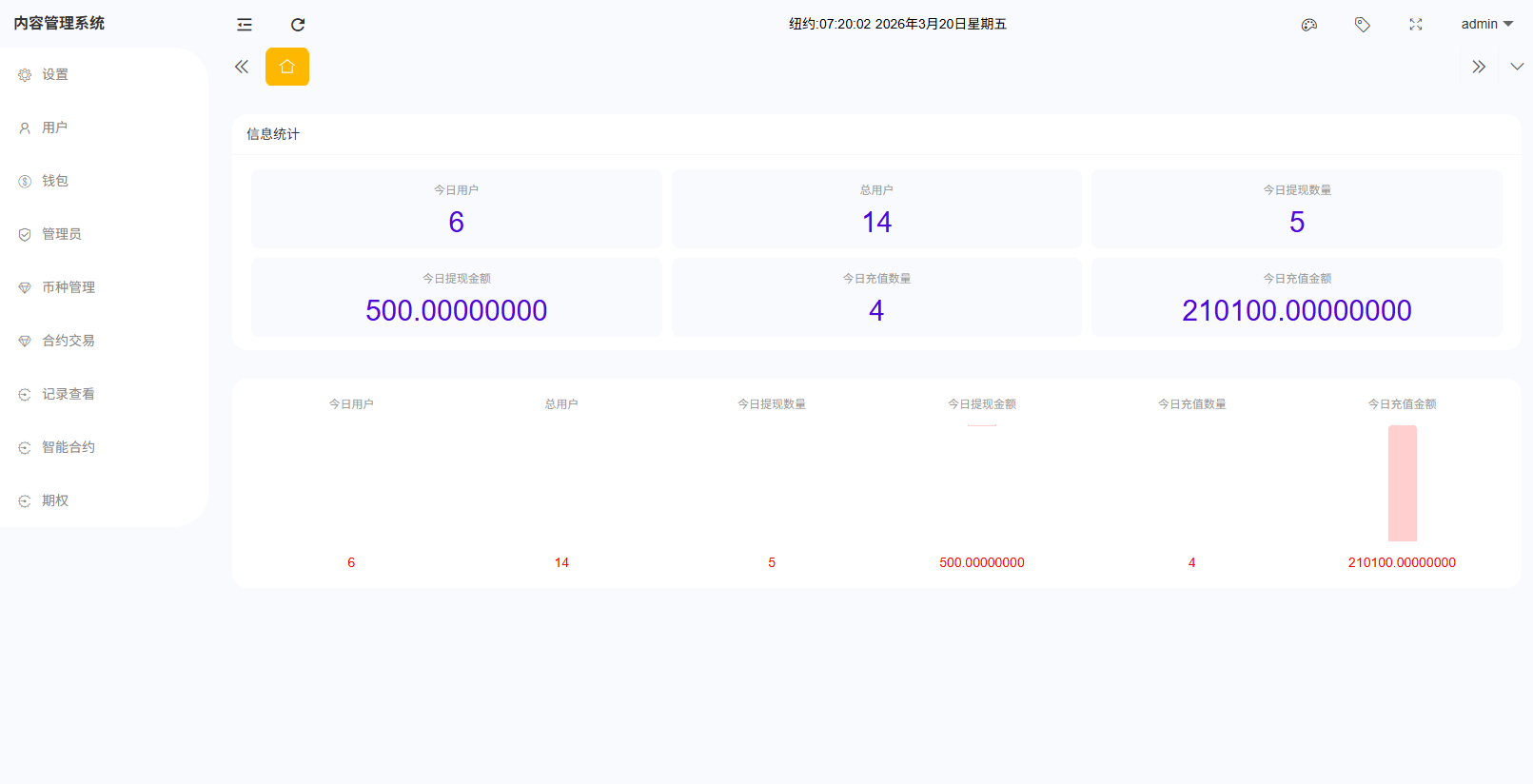This screenshot has width=1533, height=784.
Task: Open the 用户 menu in the sidebar
Action: pos(54,127)
